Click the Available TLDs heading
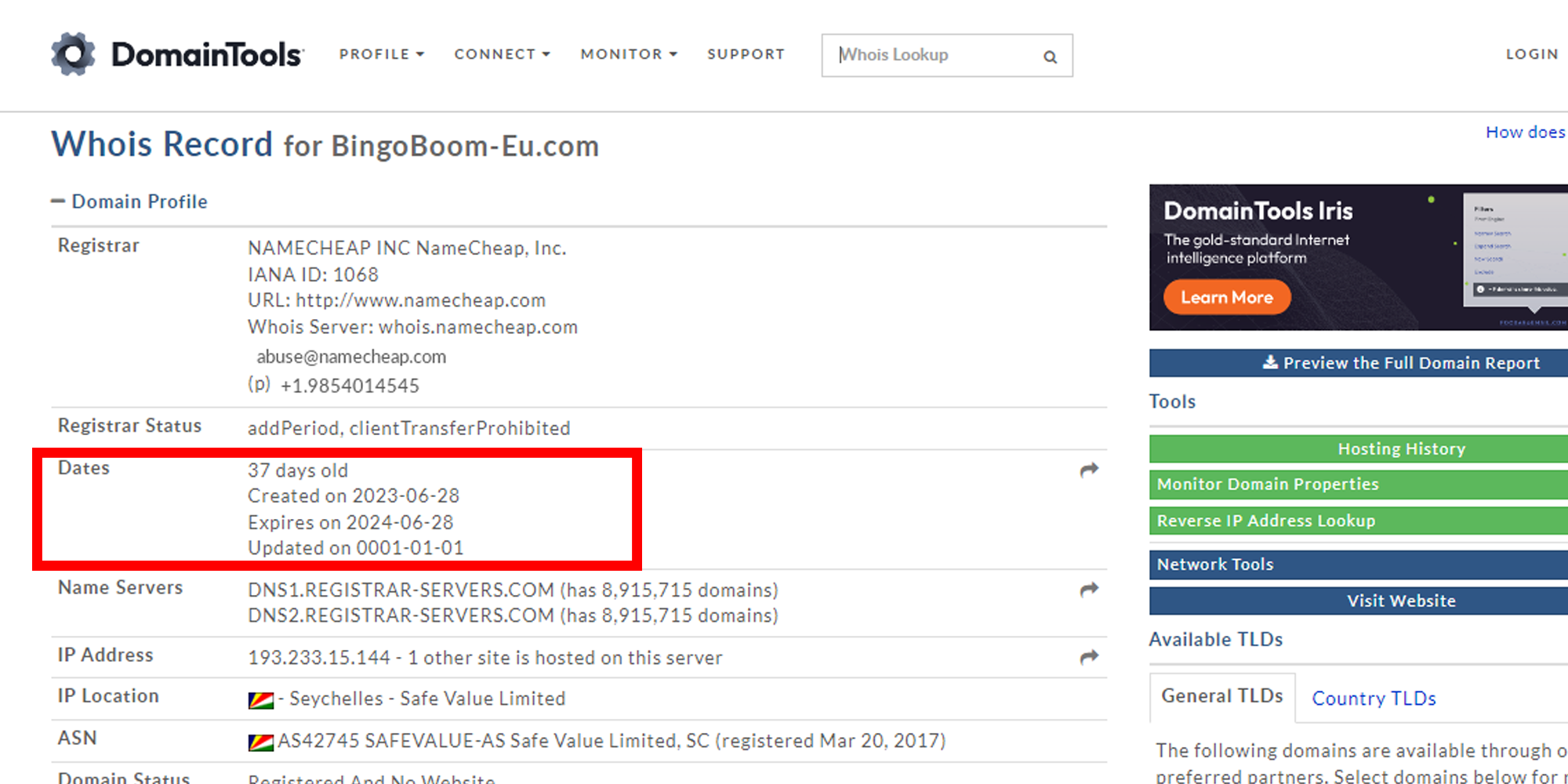 tap(1216, 640)
